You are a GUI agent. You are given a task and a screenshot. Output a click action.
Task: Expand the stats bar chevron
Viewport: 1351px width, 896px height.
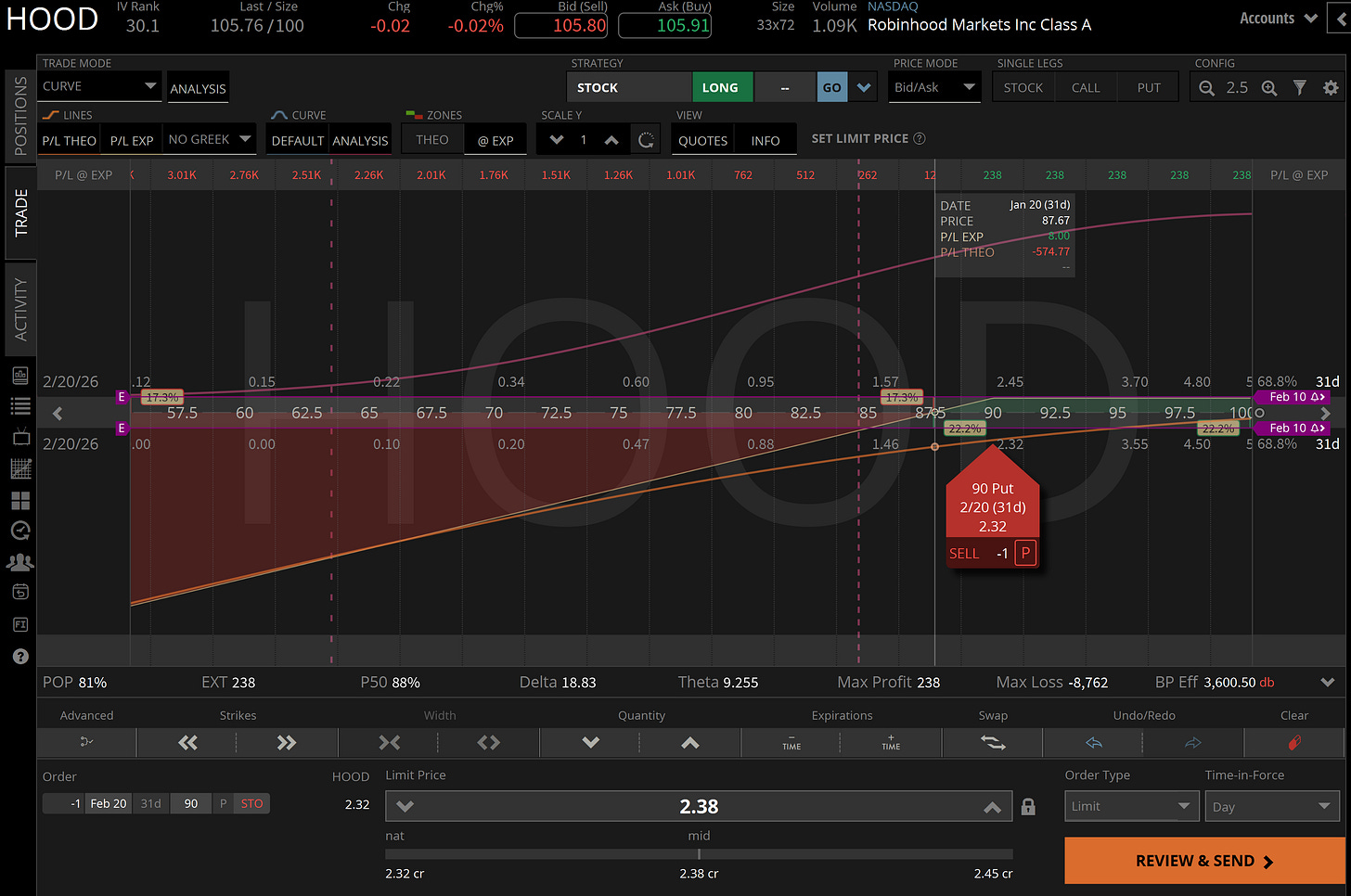[1328, 682]
